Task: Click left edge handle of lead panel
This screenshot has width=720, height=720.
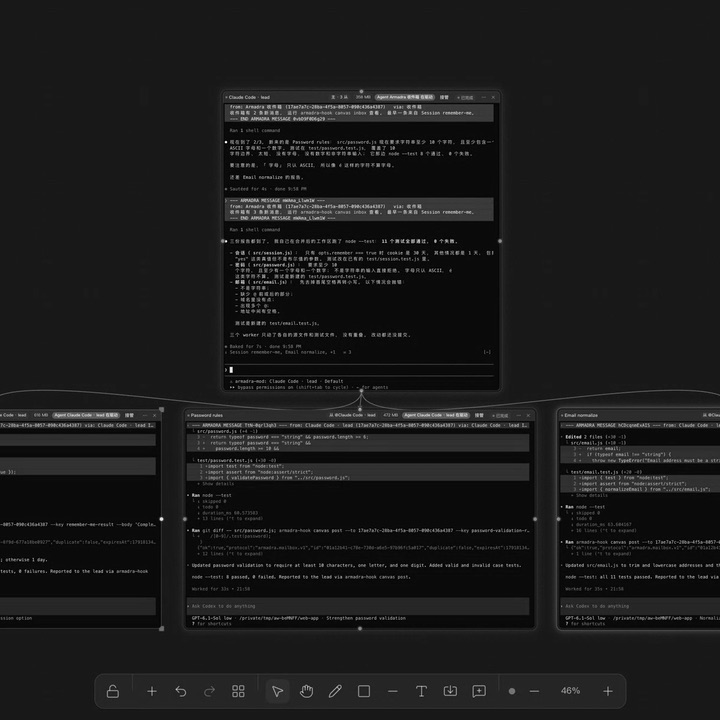Action: [x=223, y=241]
